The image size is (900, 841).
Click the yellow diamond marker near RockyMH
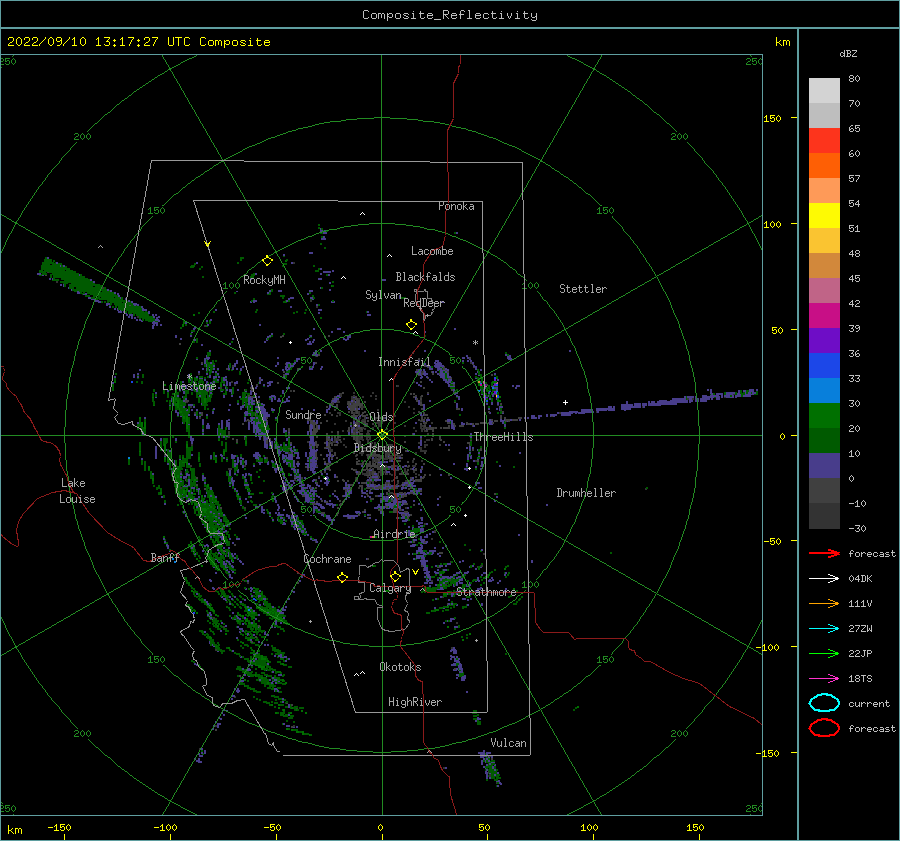tap(267, 261)
